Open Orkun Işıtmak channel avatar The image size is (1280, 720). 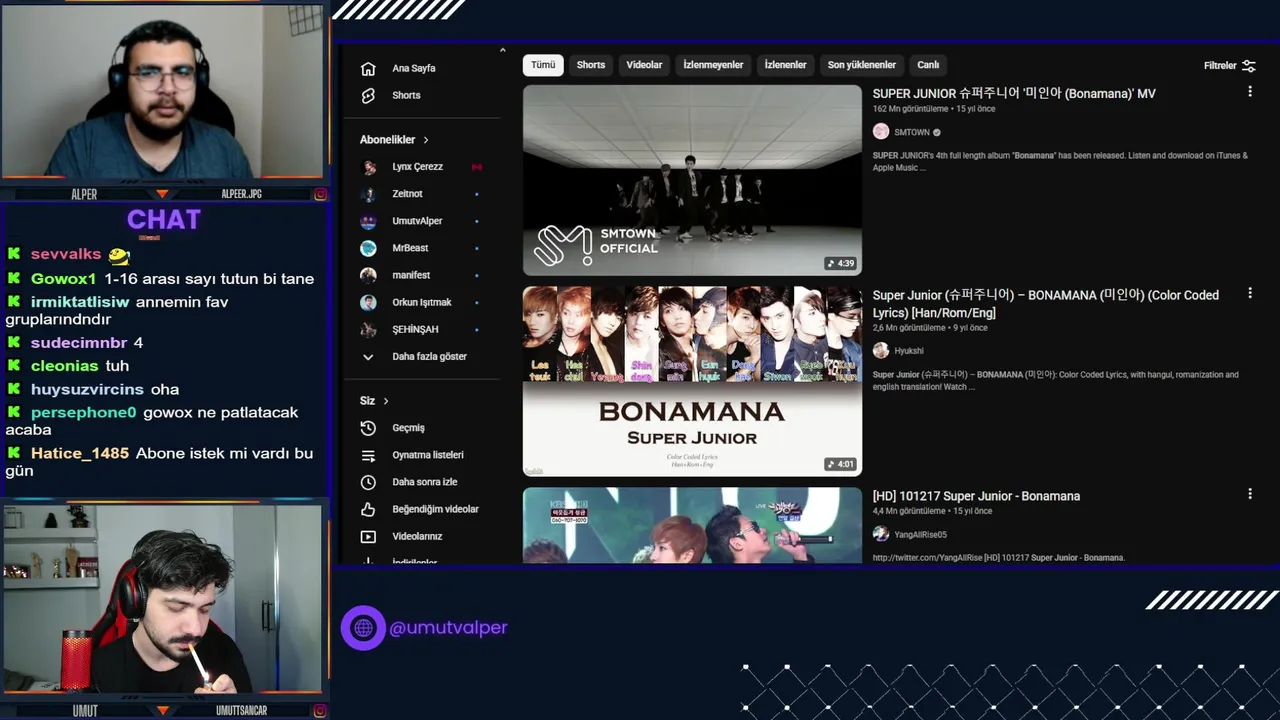pos(369,302)
